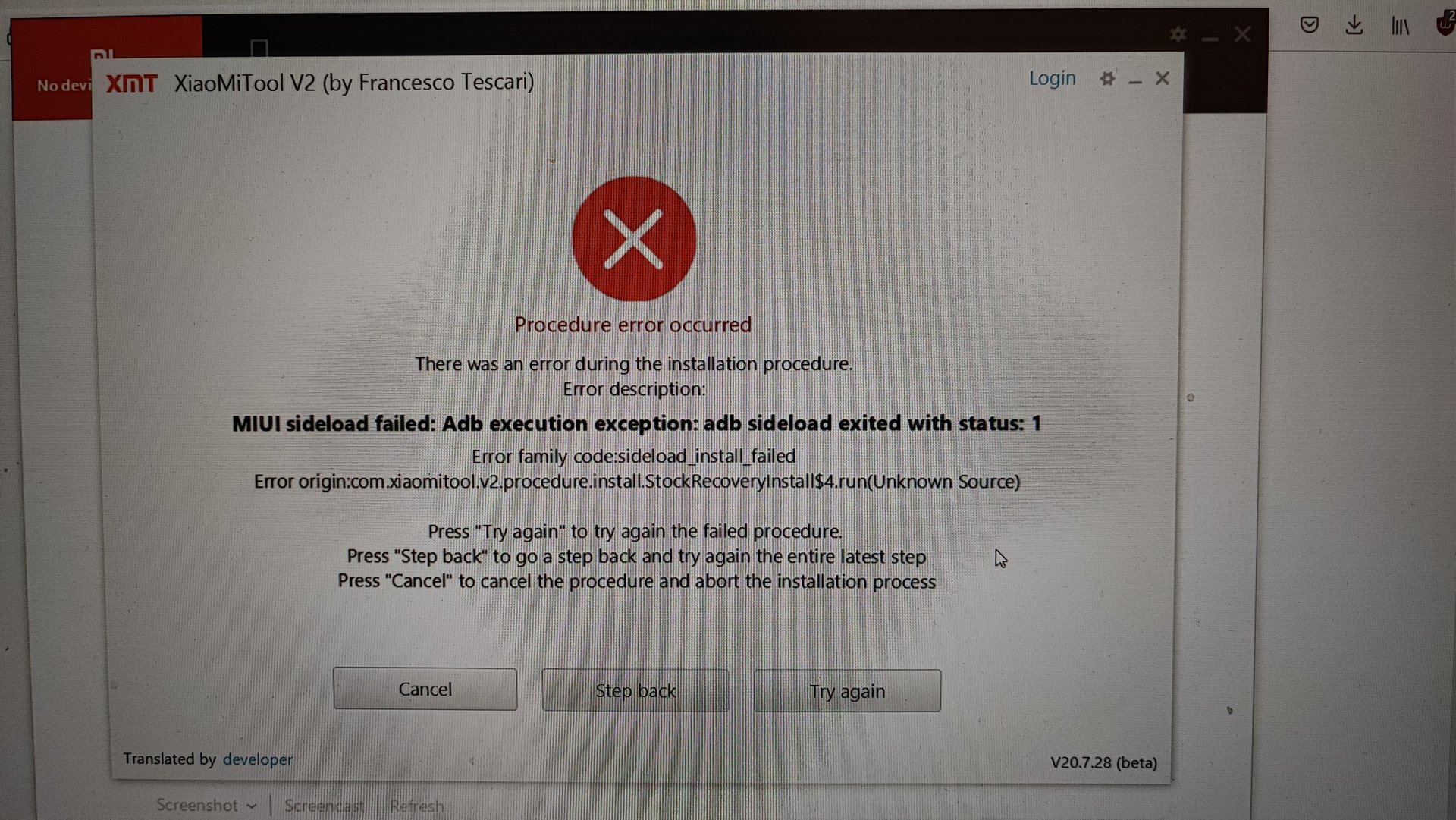
Task: Select the Screencast item in the bottom bar
Action: pyautogui.click(x=324, y=806)
